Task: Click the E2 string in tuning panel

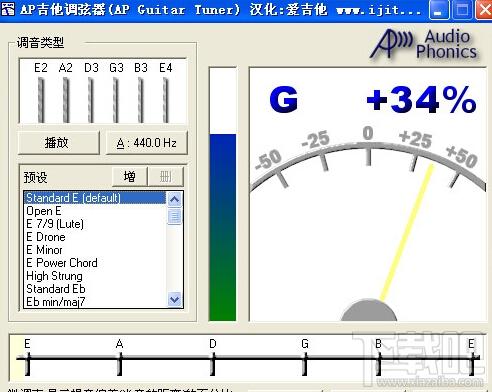Action: pyautogui.click(x=41, y=100)
